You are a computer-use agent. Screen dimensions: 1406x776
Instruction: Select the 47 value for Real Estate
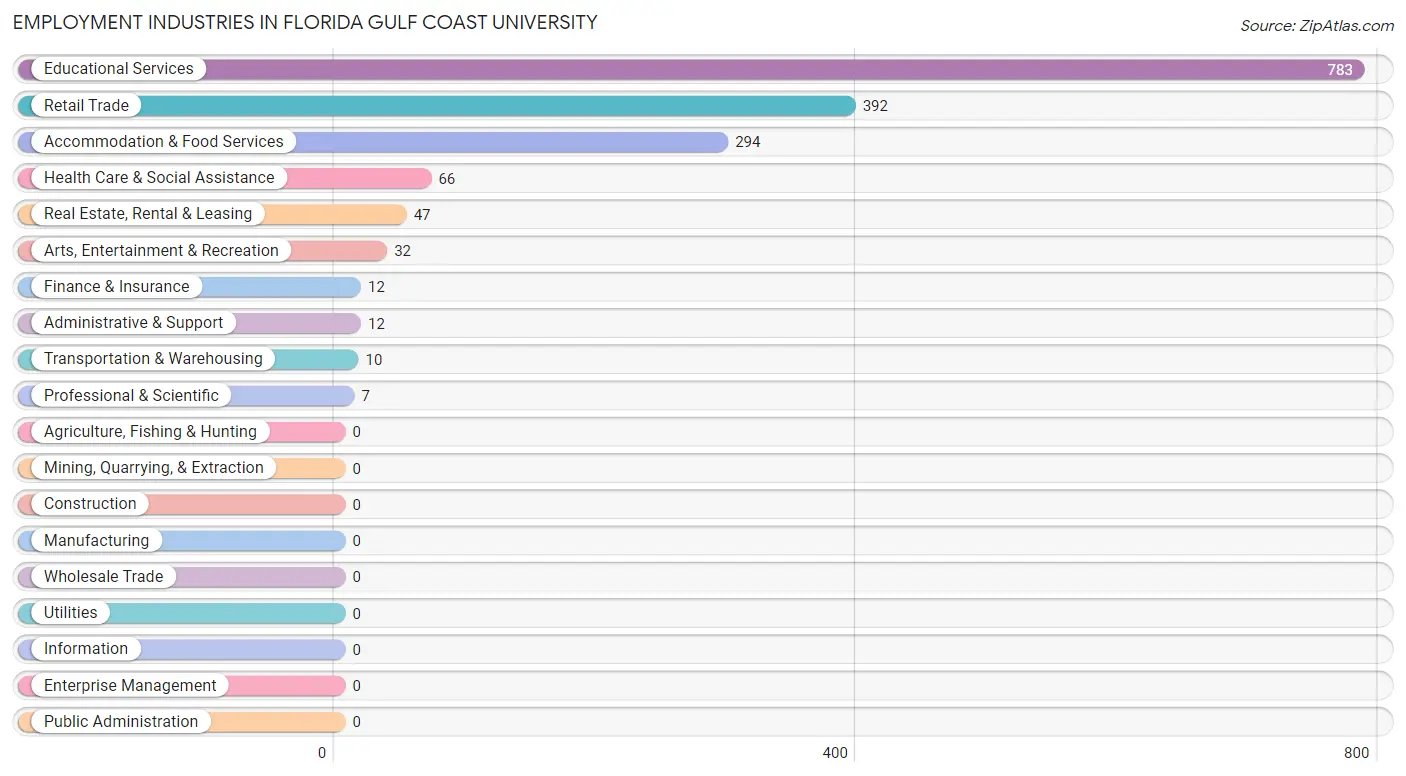coord(422,214)
